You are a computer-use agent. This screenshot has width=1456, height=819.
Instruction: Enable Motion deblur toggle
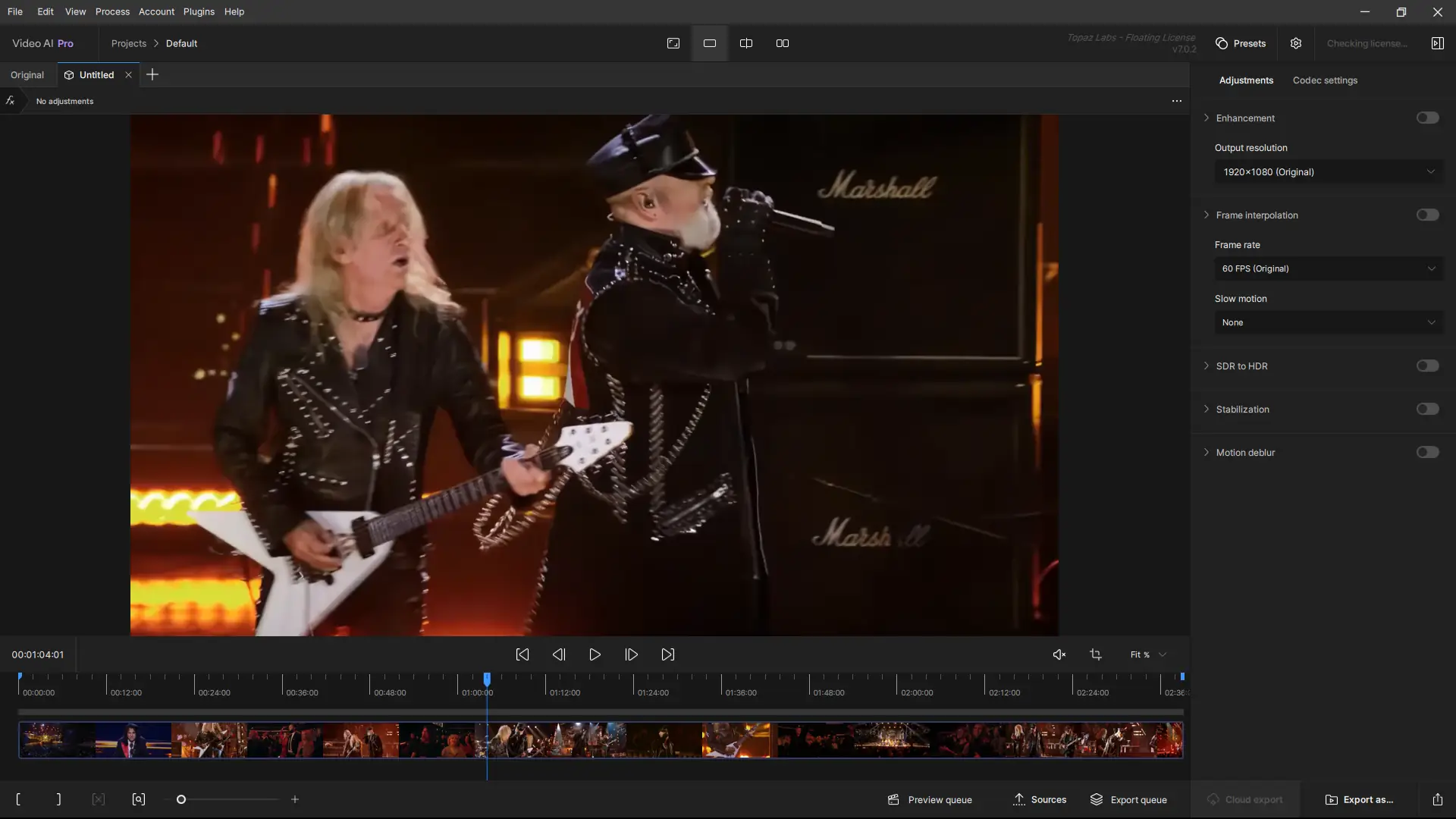tap(1427, 452)
